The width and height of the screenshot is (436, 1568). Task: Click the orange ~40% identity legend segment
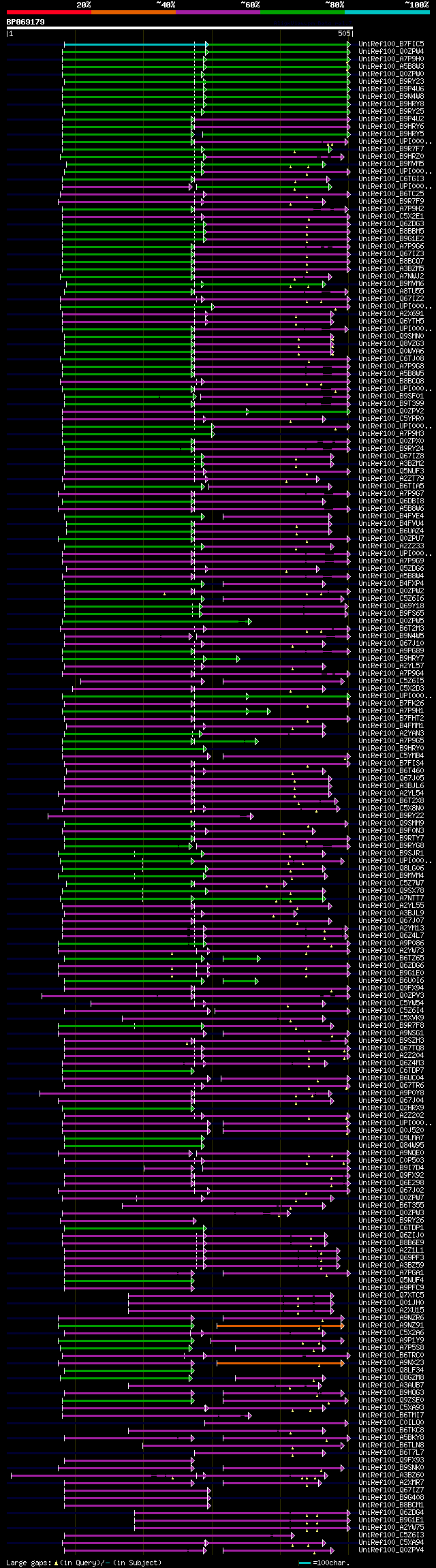coord(134,12)
